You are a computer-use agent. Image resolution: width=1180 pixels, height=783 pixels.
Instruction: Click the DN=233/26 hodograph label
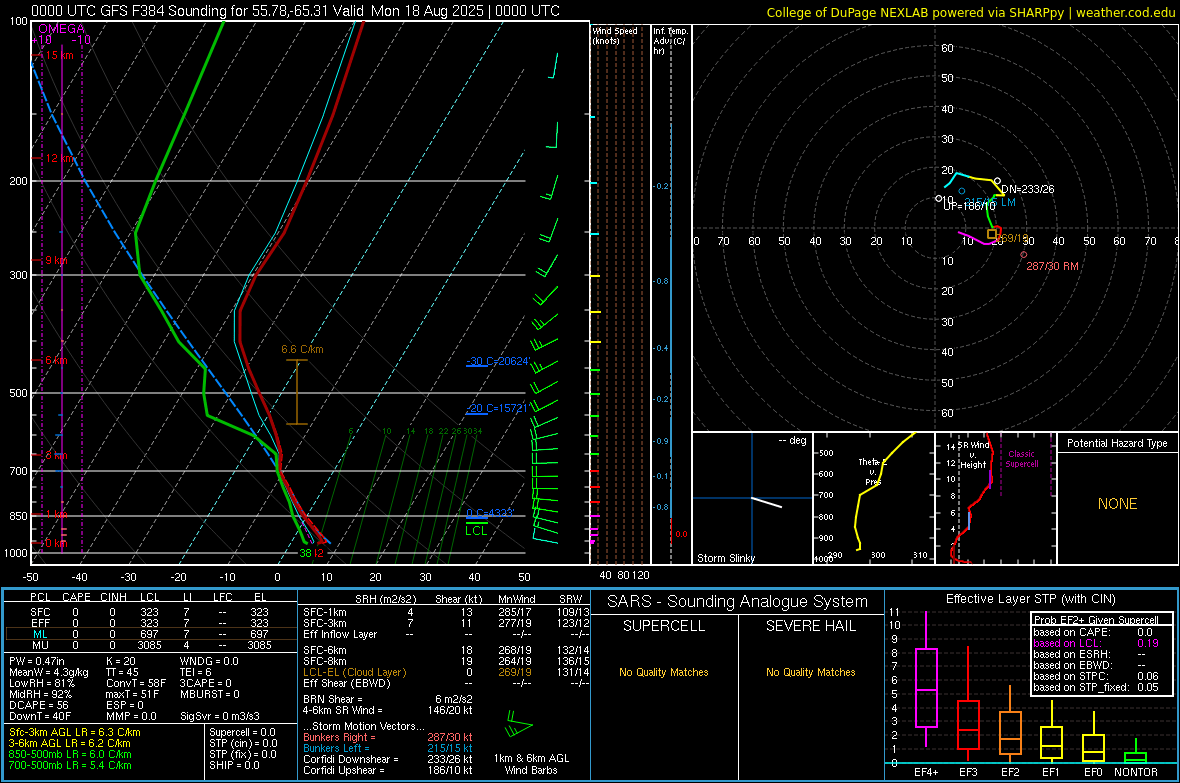pyautogui.click(x=1027, y=189)
